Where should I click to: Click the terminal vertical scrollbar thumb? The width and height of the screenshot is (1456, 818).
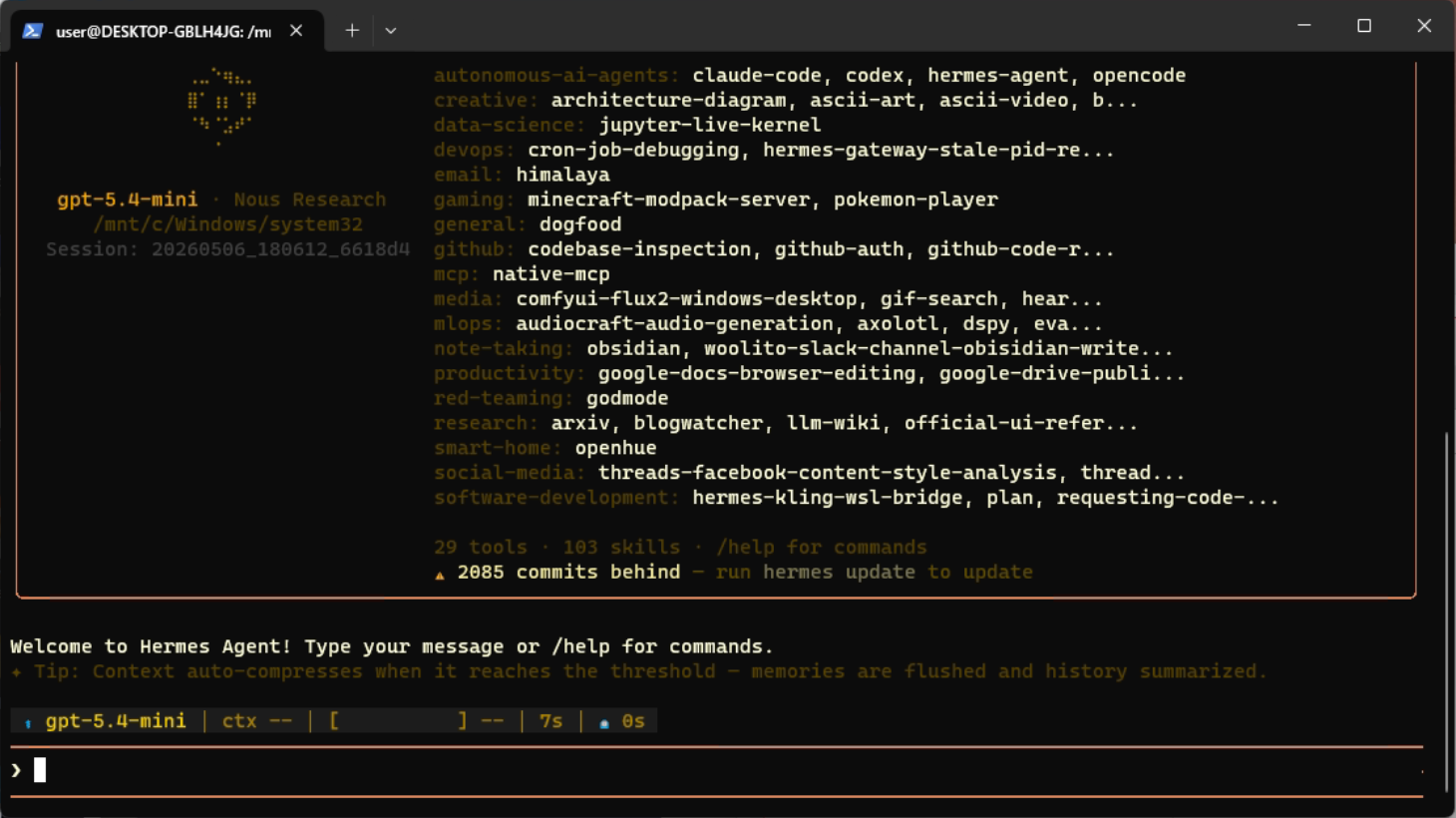tap(1447, 612)
